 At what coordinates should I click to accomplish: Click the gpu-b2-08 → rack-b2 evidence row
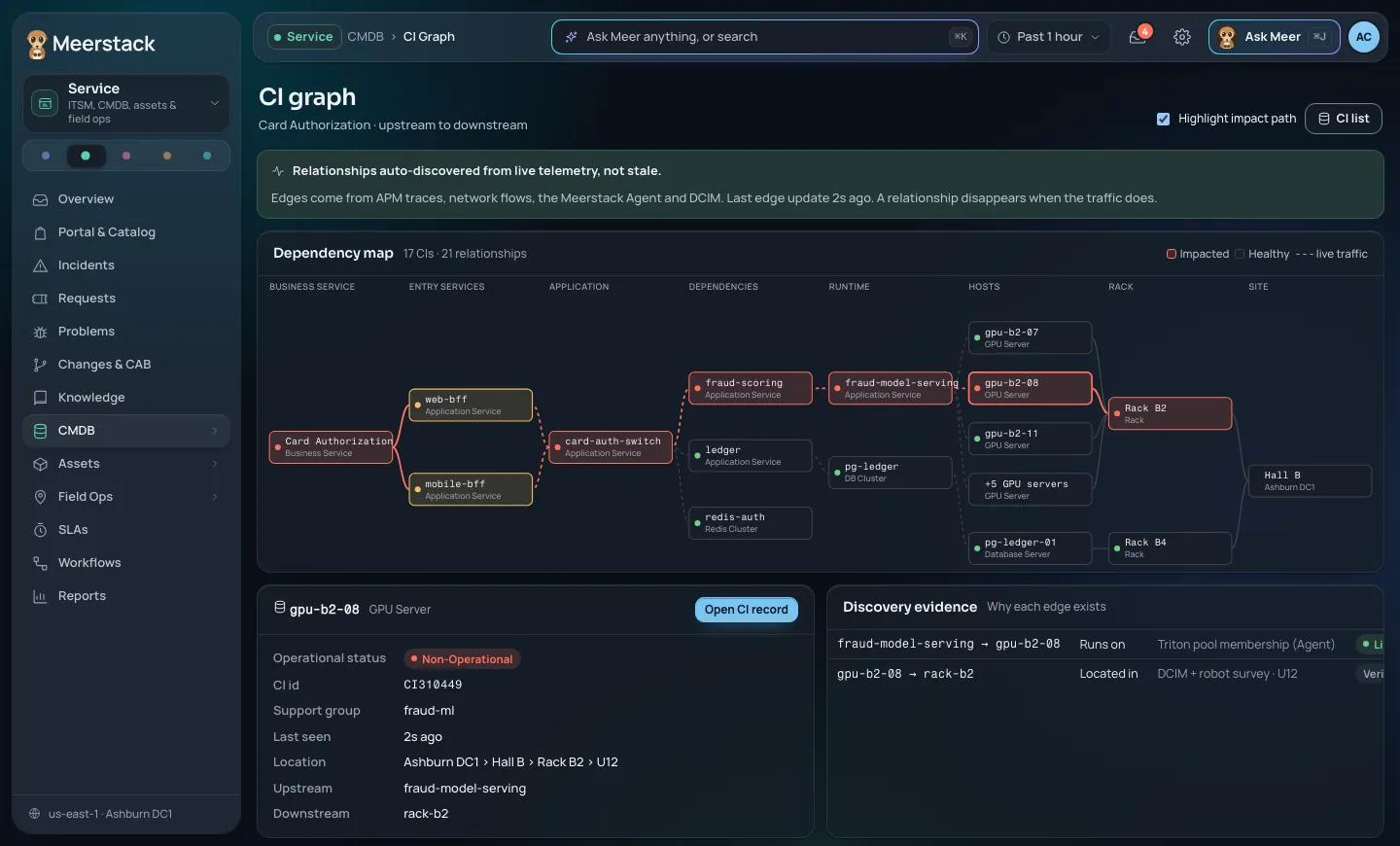pyautogui.click(x=1105, y=674)
